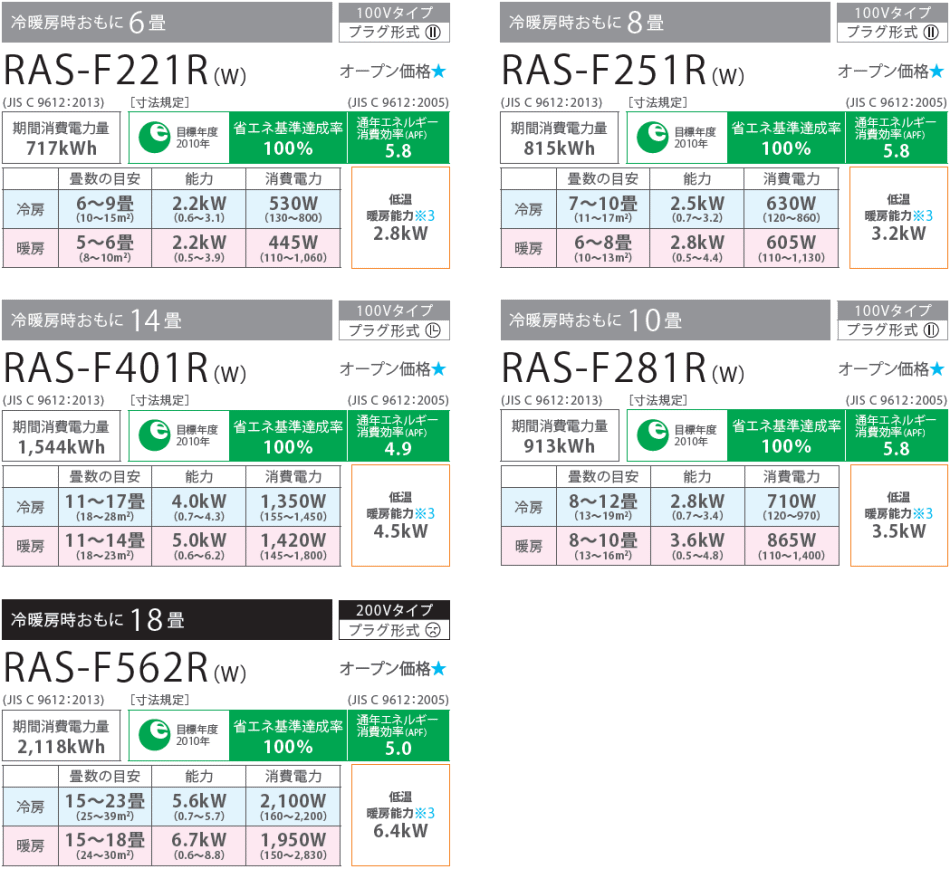
Task: Click the 445W heating power cell
Action: coord(293,248)
